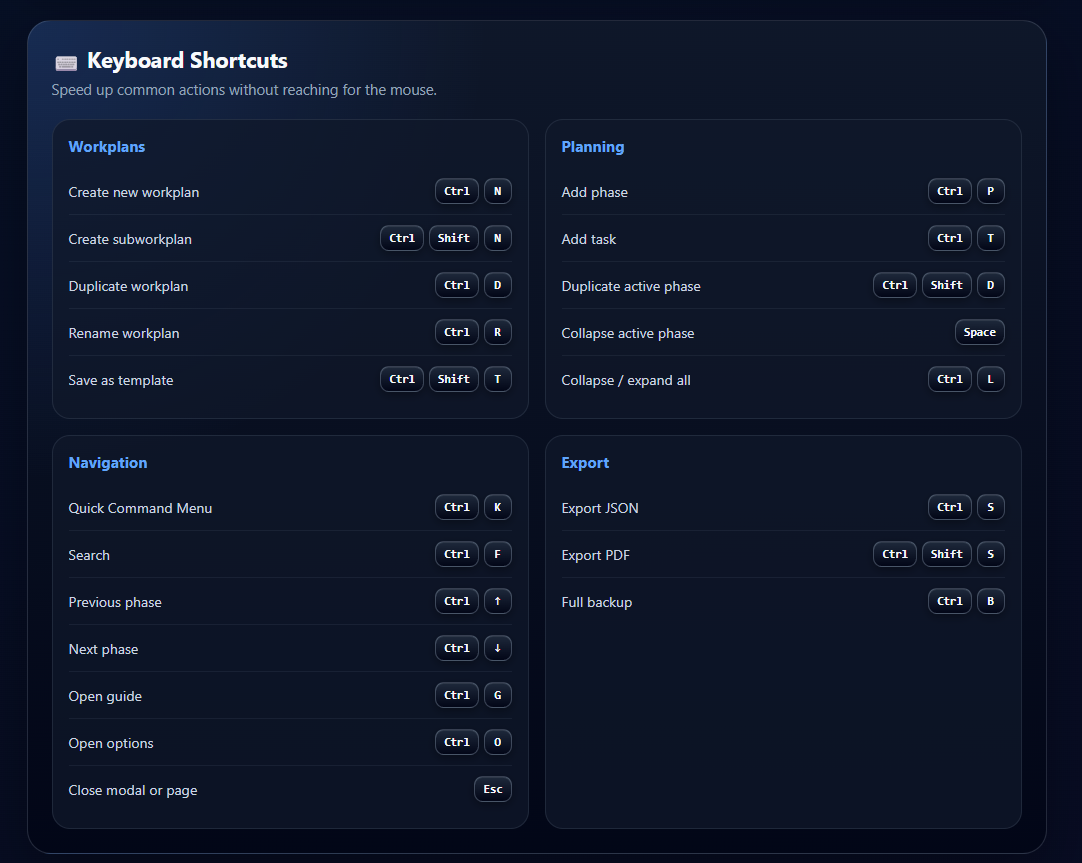Click the 'Export PDF' label
The height and width of the screenshot is (863, 1082).
(x=596, y=555)
